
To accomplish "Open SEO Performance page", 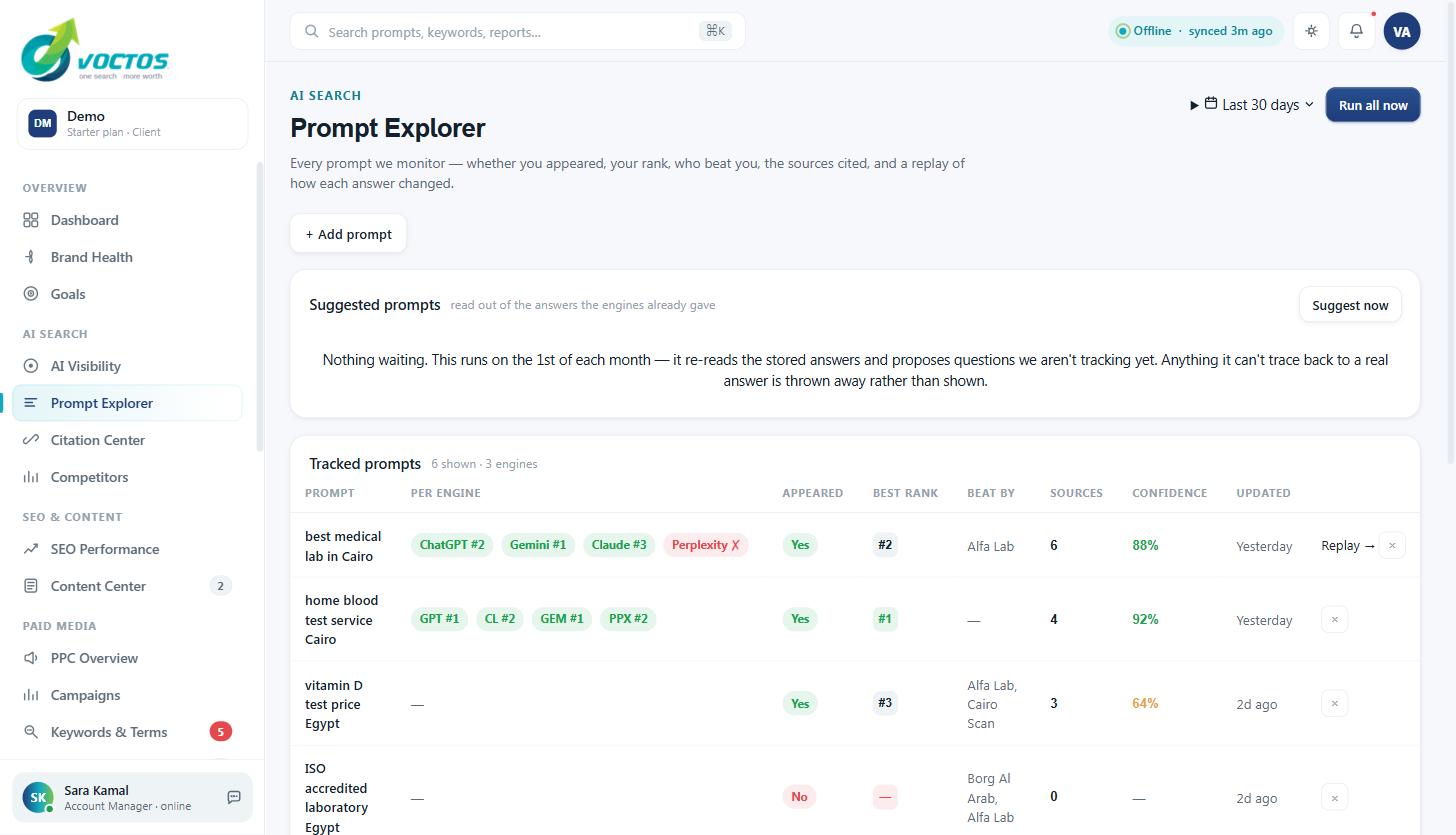I will [x=127, y=549].
